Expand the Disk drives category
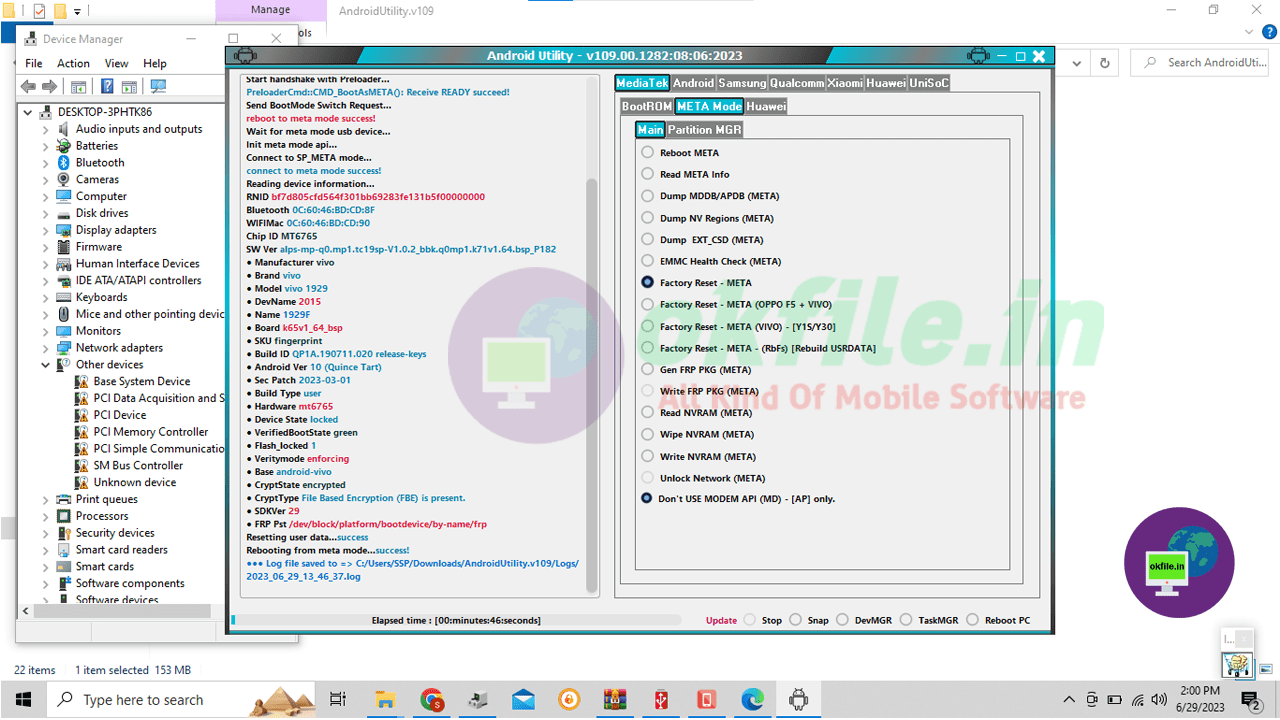 pyautogui.click(x=46, y=213)
